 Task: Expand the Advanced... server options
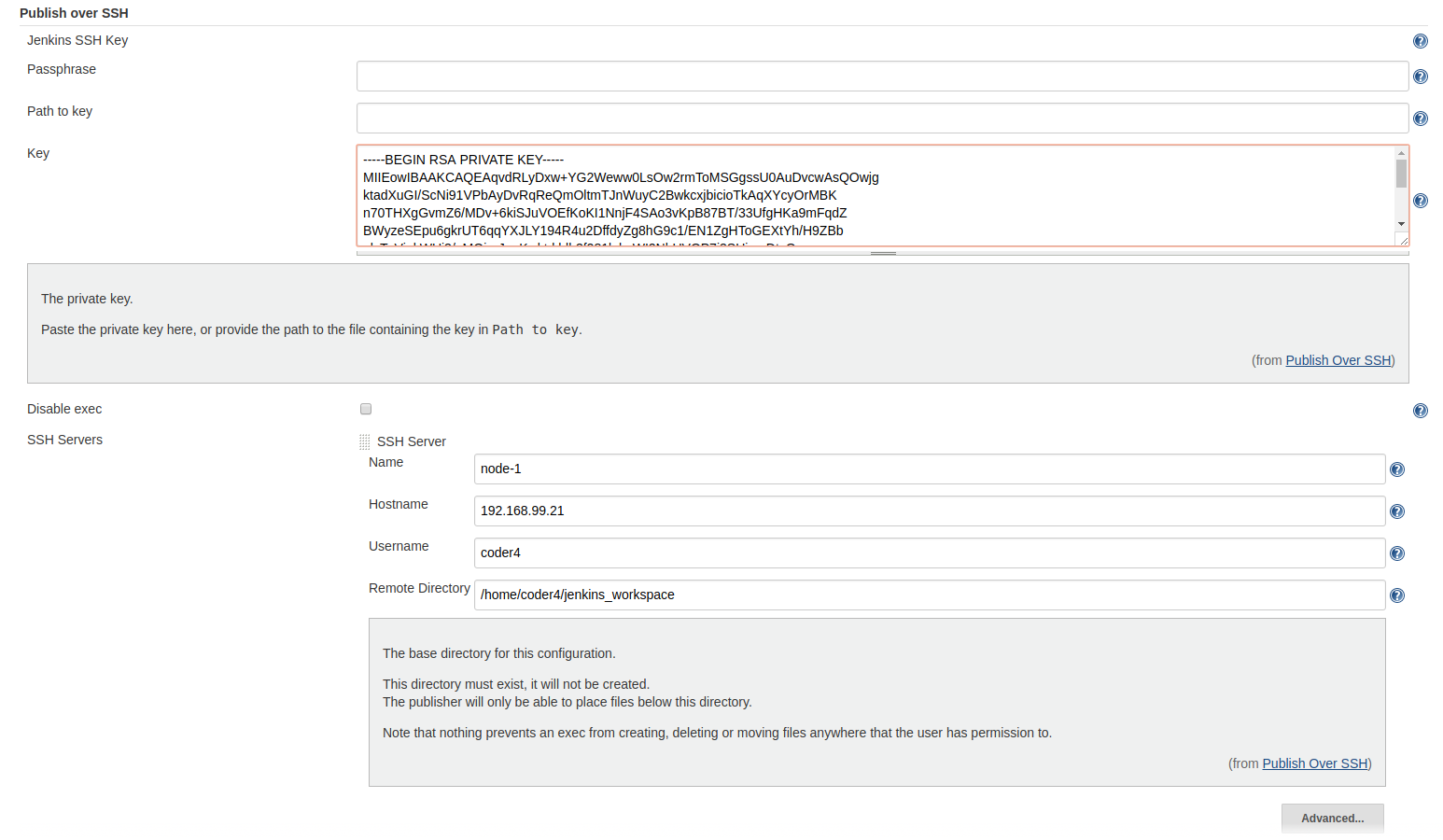pyautogui.click(x=1332, y=819)
